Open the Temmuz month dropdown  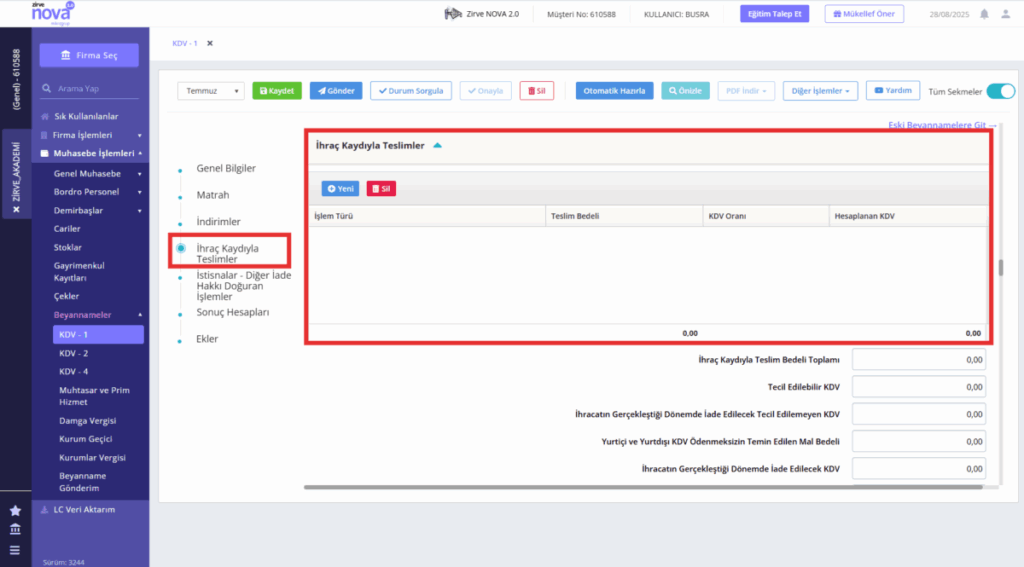coord(210,91)
